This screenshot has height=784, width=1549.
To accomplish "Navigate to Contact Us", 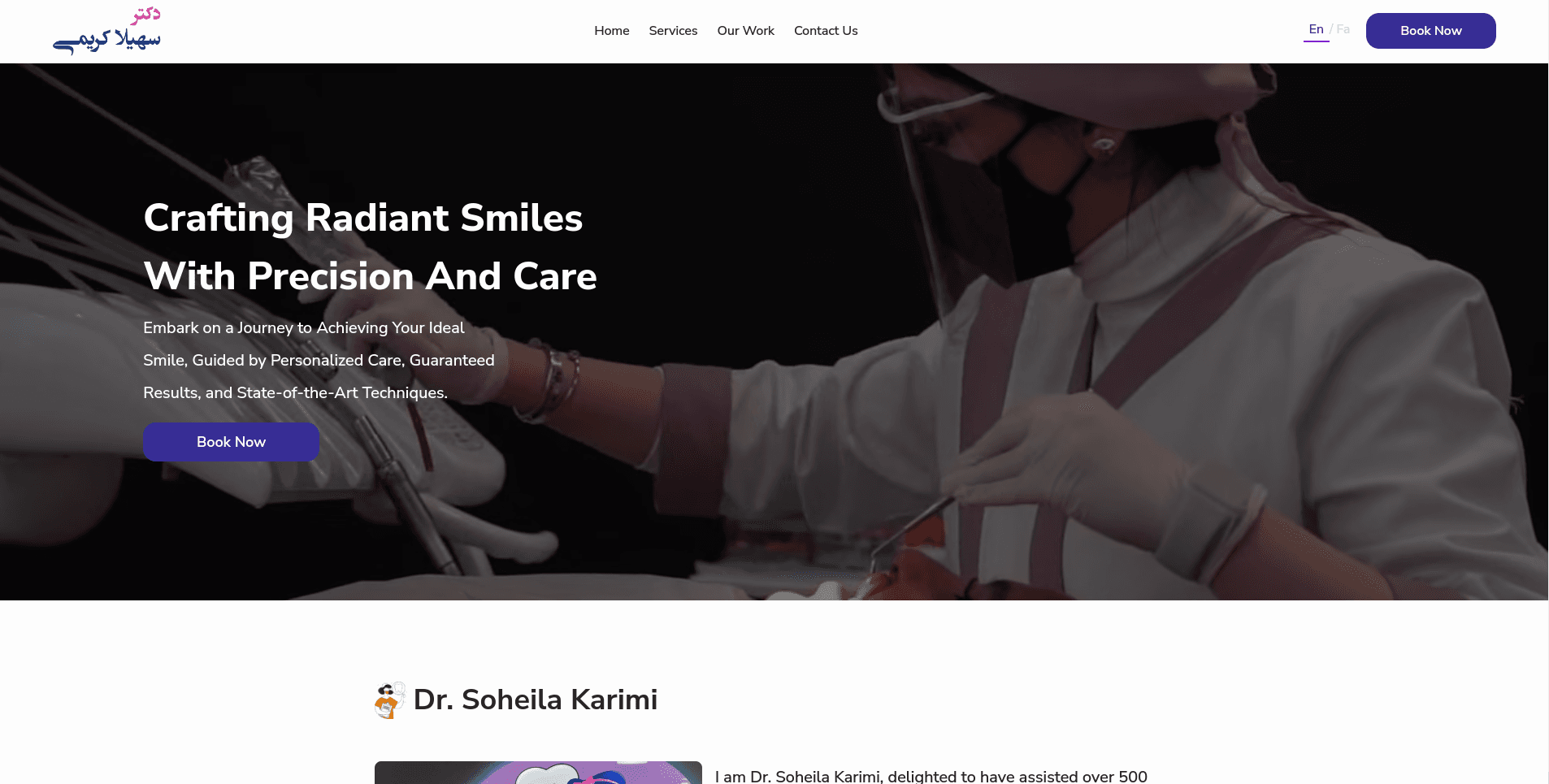I will click(x=826, y=31).
